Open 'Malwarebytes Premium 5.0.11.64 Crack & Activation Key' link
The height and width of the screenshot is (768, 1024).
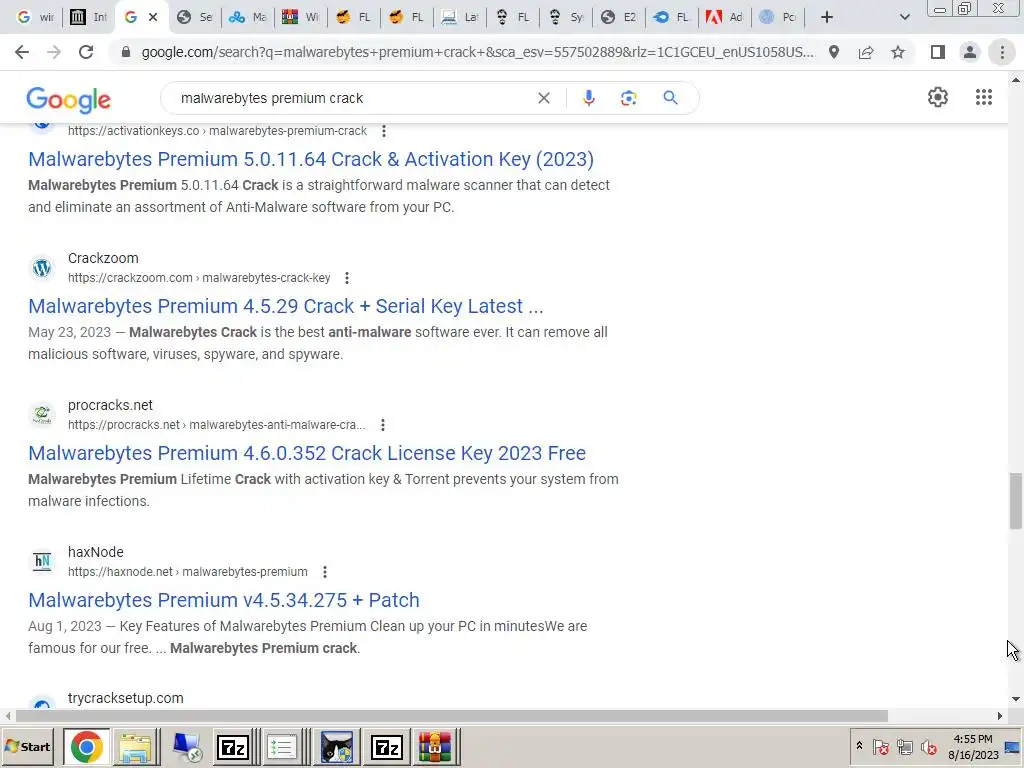(311, 159)
